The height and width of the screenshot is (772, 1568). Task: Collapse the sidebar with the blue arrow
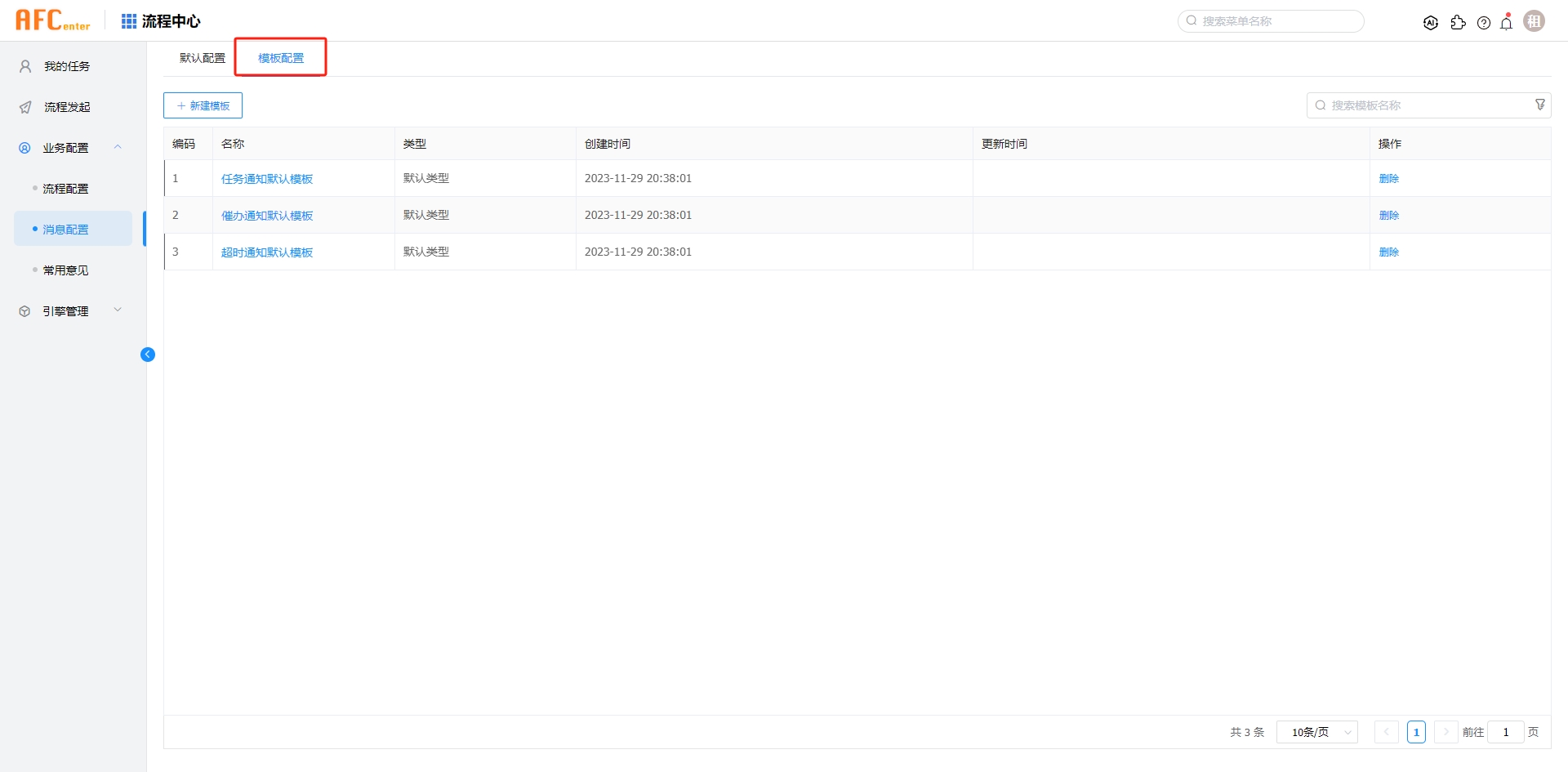click(148, 355)
